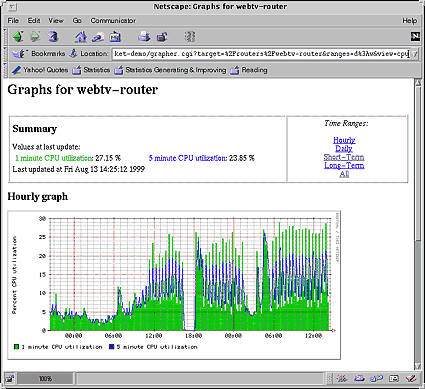
Task: Open the Yahoo! Quotes bookmark
Action: click(x=40, y=70)
